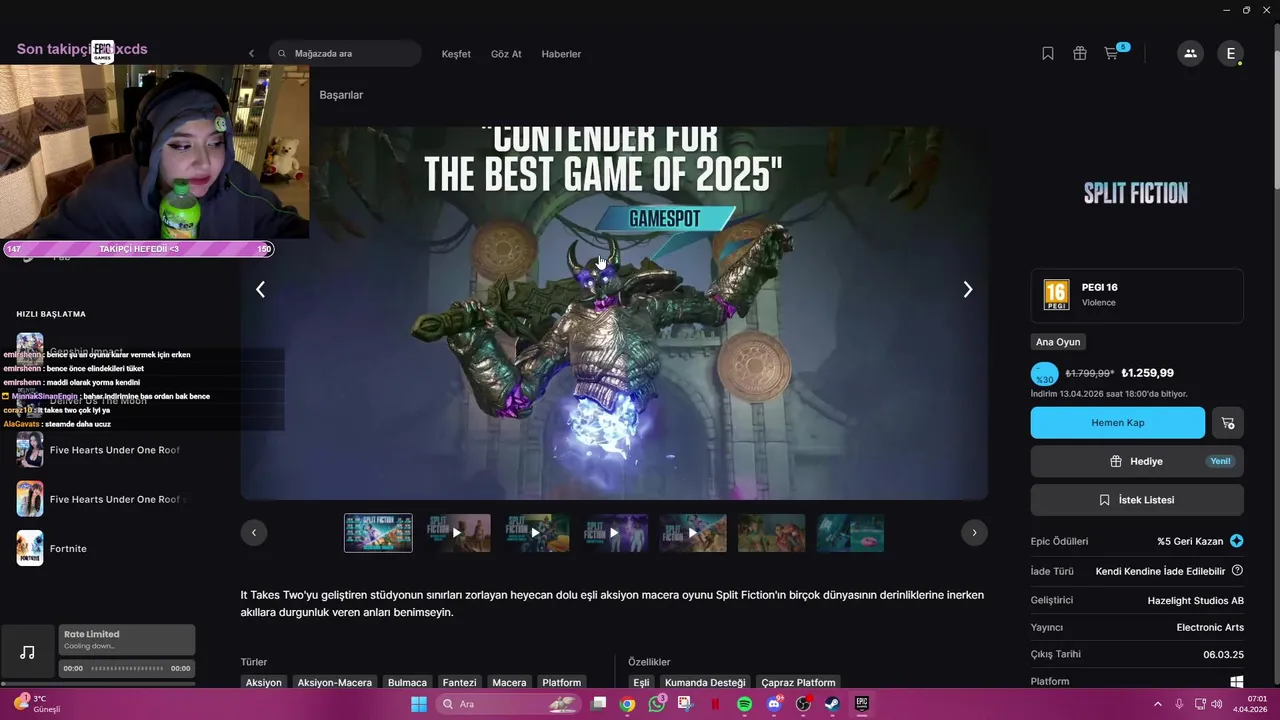Open the wishlist bookmark icon in header
This screenshot has width=1280, height=720.
point(1048,54)
